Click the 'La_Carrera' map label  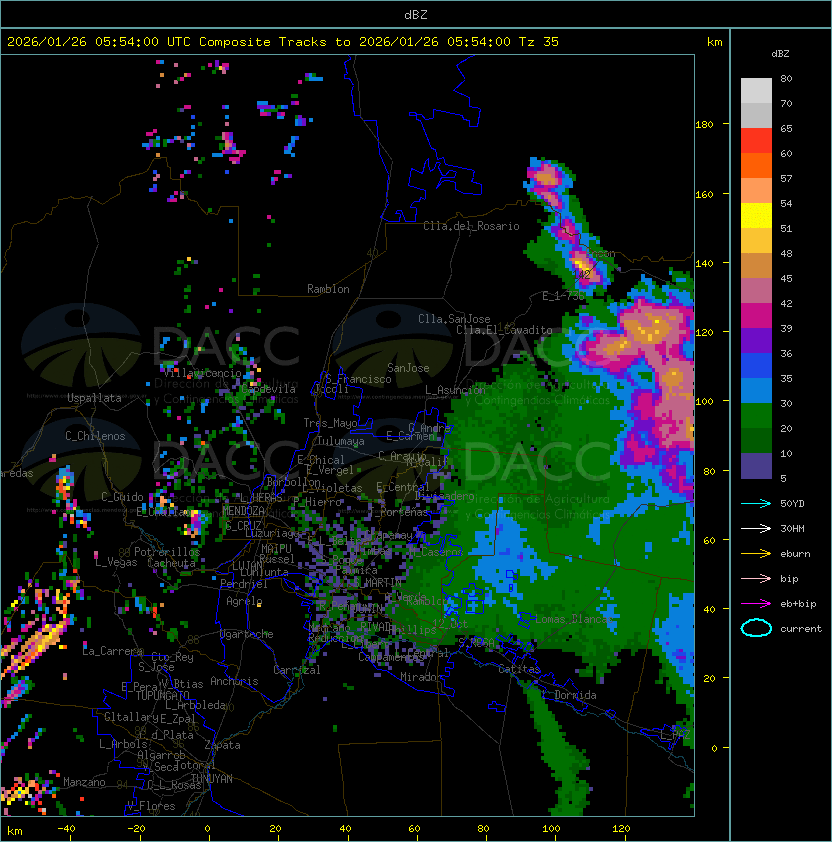point(112,651)
